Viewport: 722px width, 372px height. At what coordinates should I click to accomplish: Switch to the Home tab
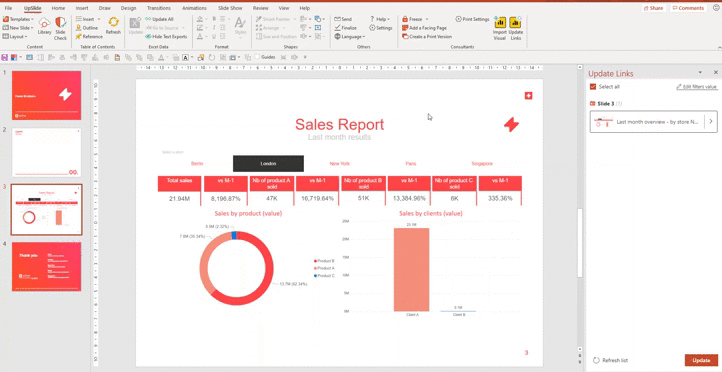(x=58, y=8)
